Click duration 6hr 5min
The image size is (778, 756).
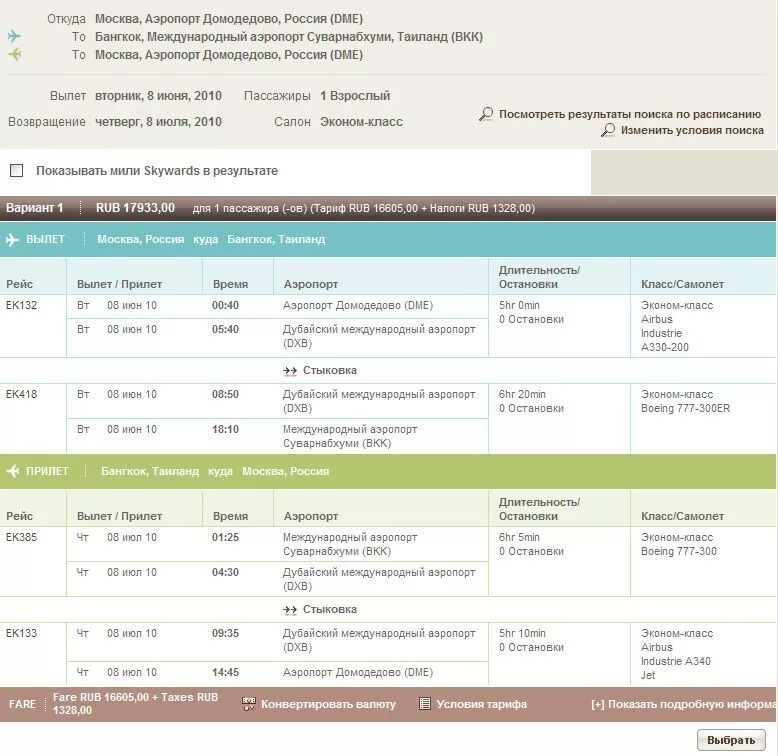point(519,537)
